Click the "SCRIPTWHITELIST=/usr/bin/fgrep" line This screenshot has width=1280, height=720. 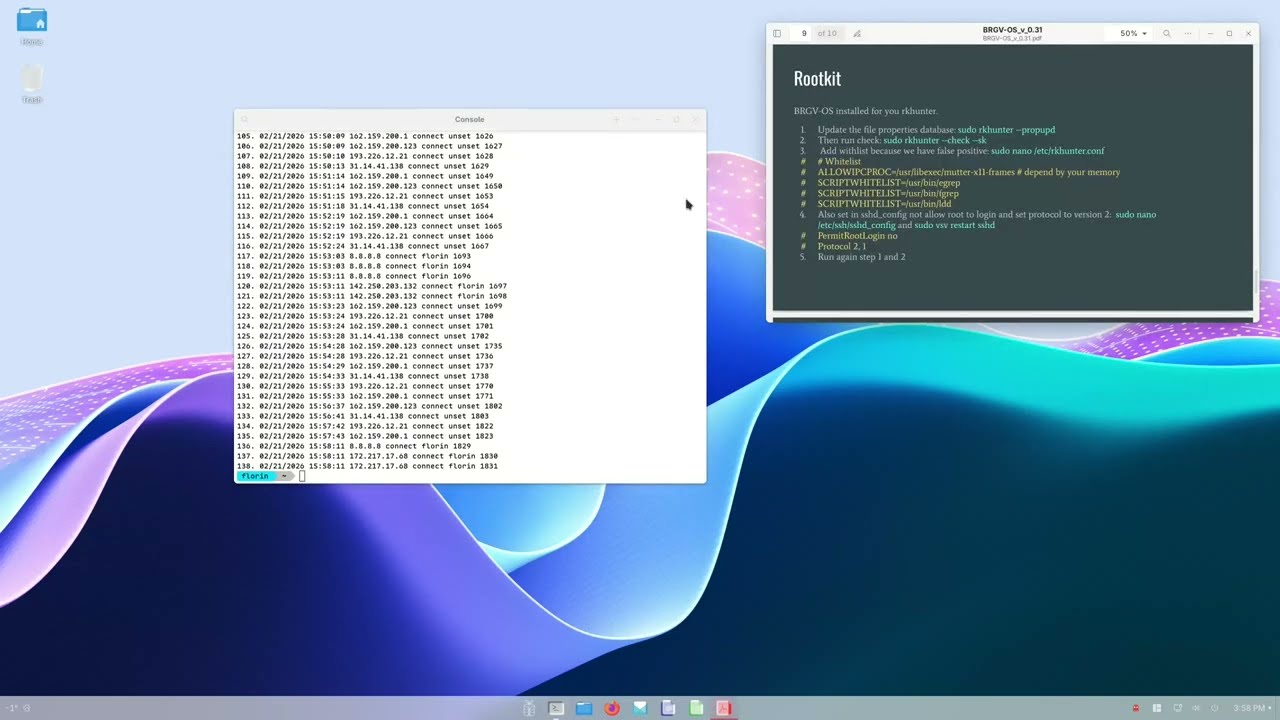pos(887,193)
